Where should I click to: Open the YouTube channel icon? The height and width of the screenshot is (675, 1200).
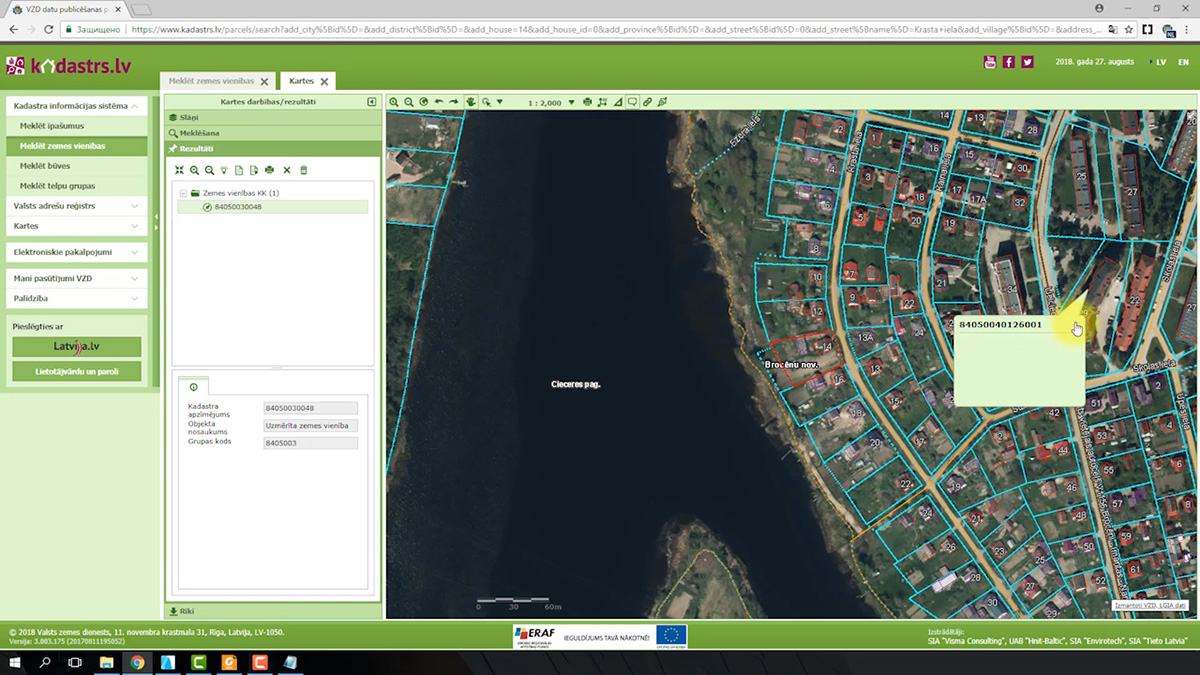[990, 62]
